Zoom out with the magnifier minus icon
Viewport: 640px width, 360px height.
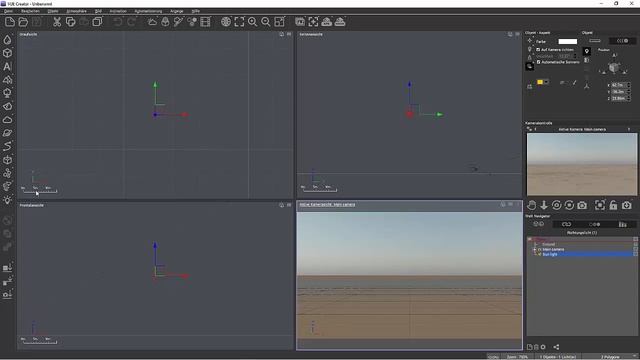coord(266,22)
